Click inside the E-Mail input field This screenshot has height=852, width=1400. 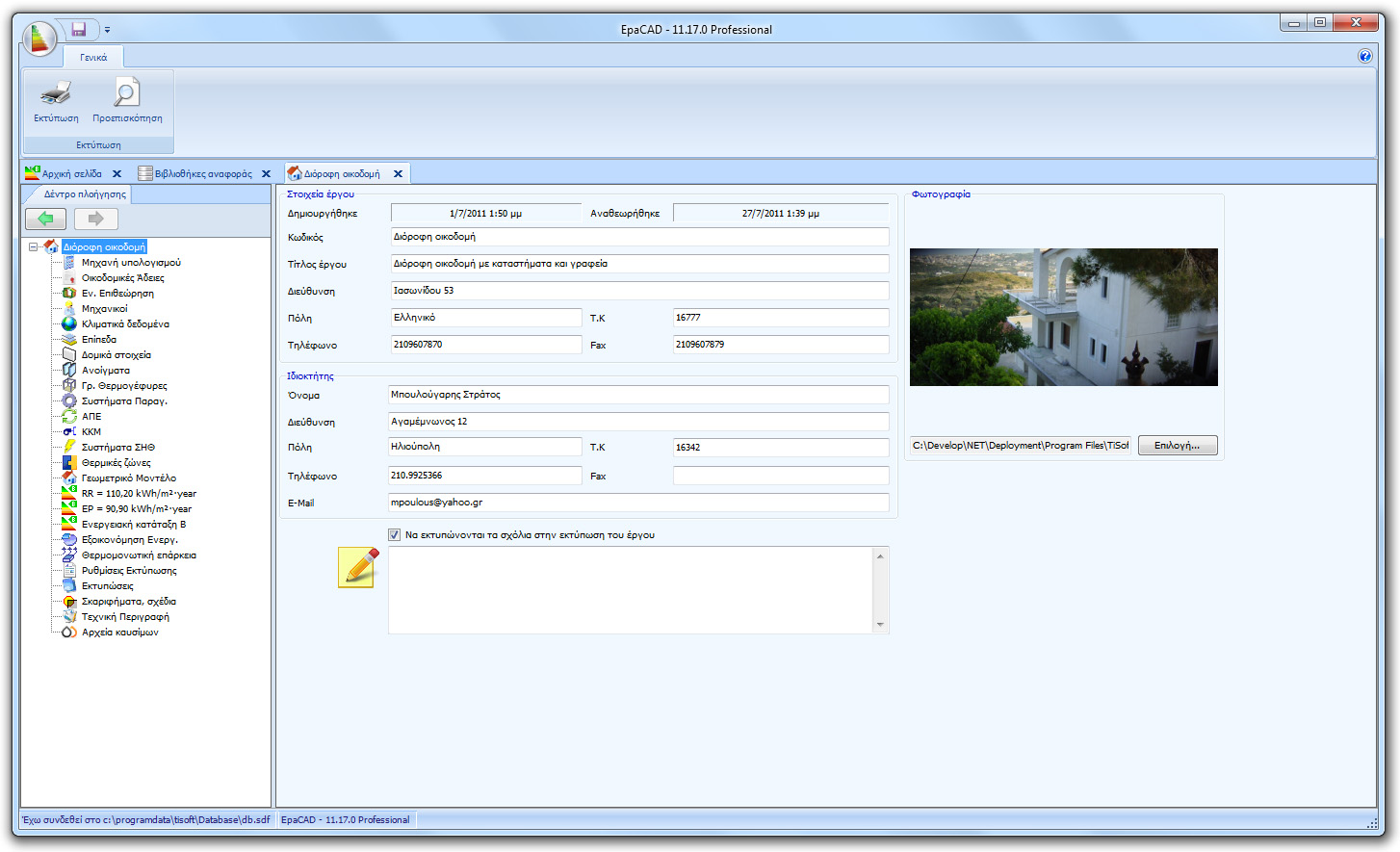[638, 503]
